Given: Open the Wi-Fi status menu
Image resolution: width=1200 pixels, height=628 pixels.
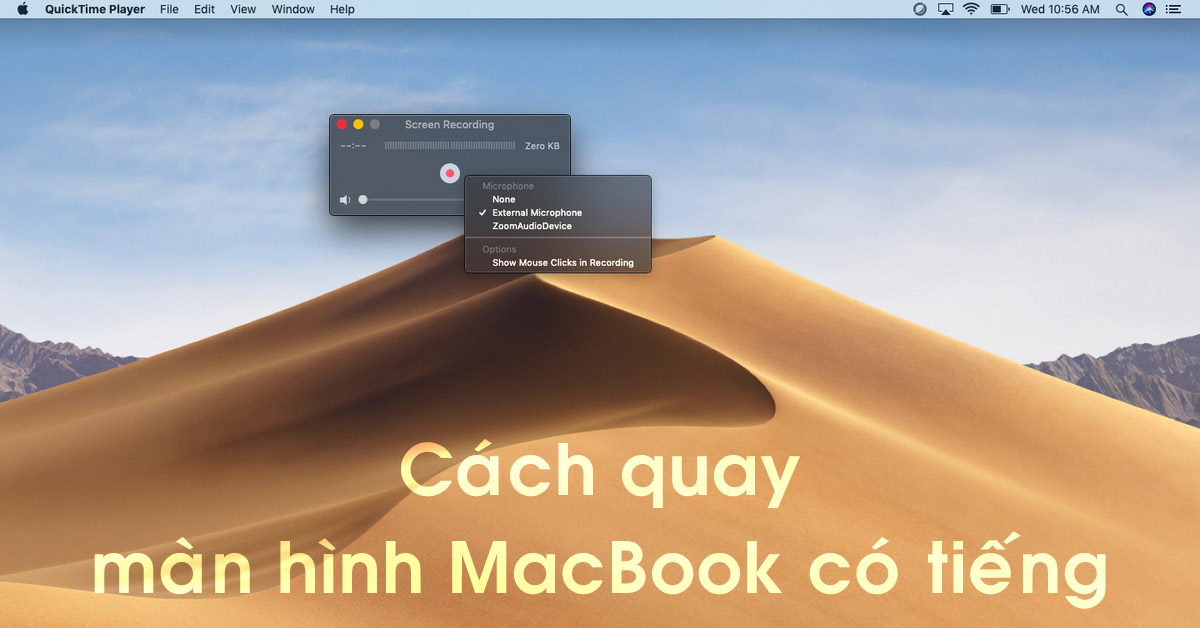Looking at the screenshot, I should coord(972,9).
